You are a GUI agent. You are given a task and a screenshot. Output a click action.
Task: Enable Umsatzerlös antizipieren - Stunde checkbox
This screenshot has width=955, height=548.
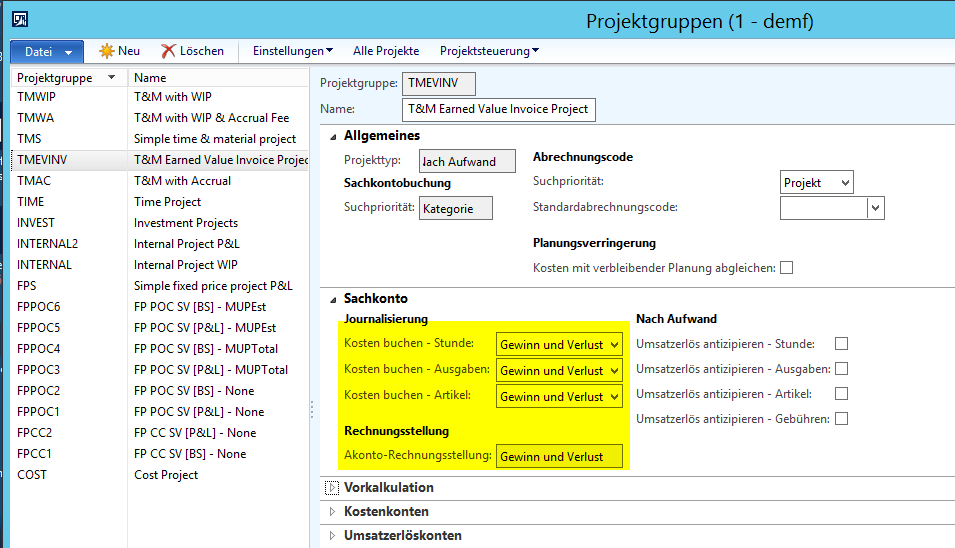click(841, 343)
